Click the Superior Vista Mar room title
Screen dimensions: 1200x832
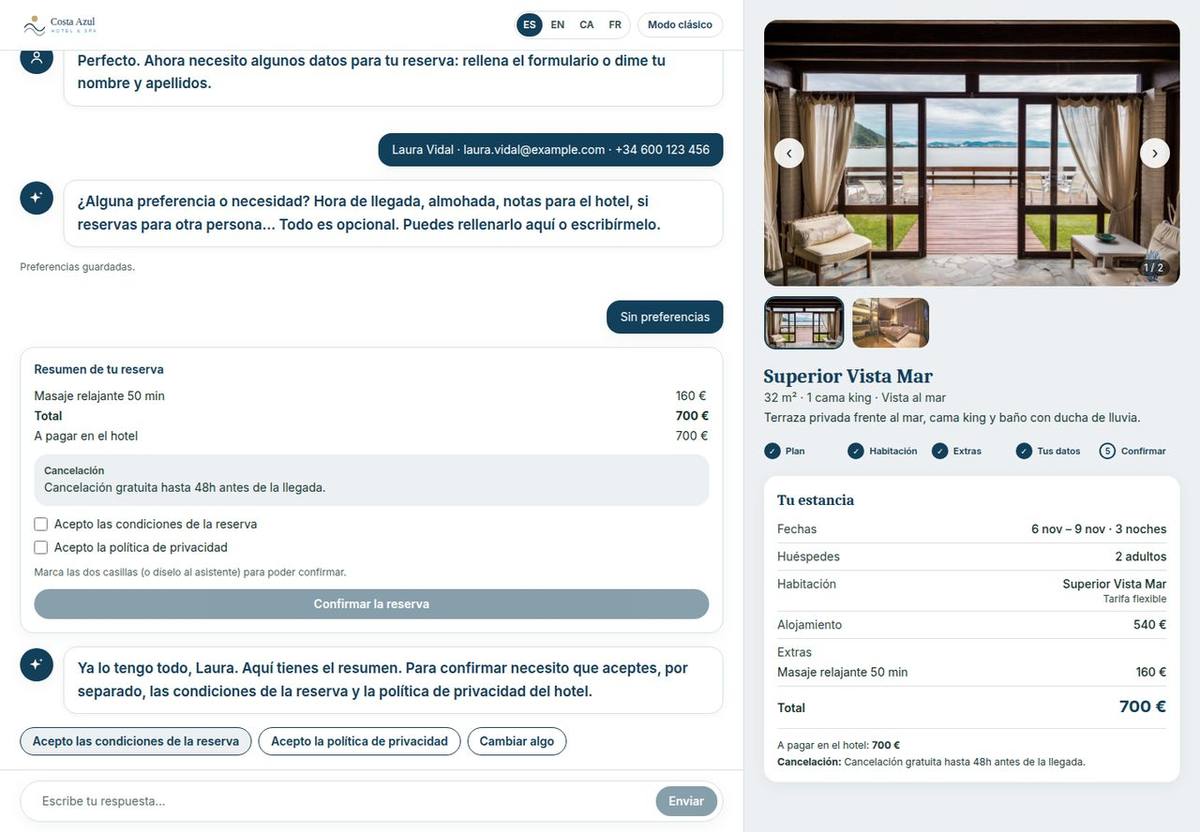click(x=848, y=376)
